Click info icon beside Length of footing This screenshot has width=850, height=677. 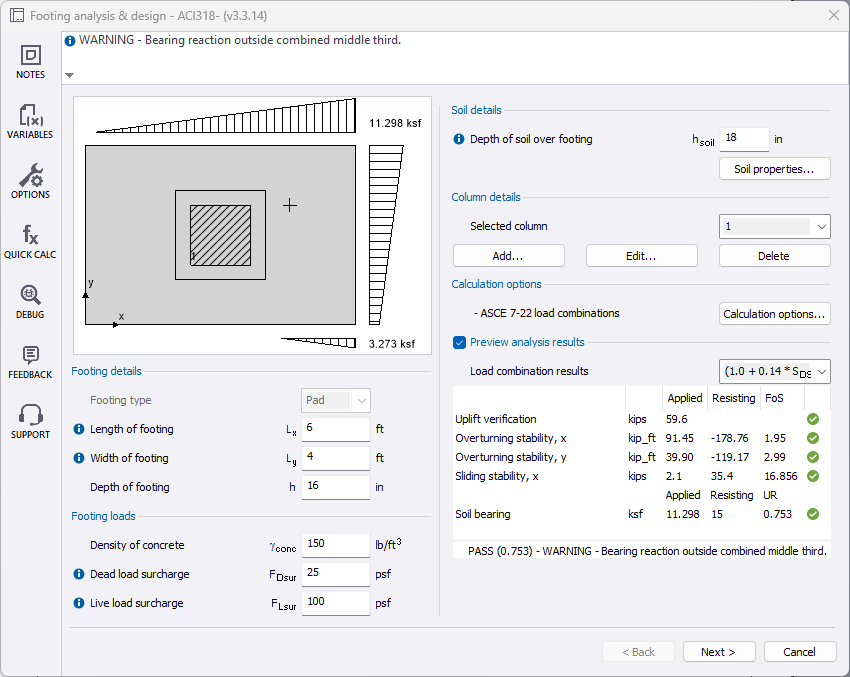tap(80, 429)
